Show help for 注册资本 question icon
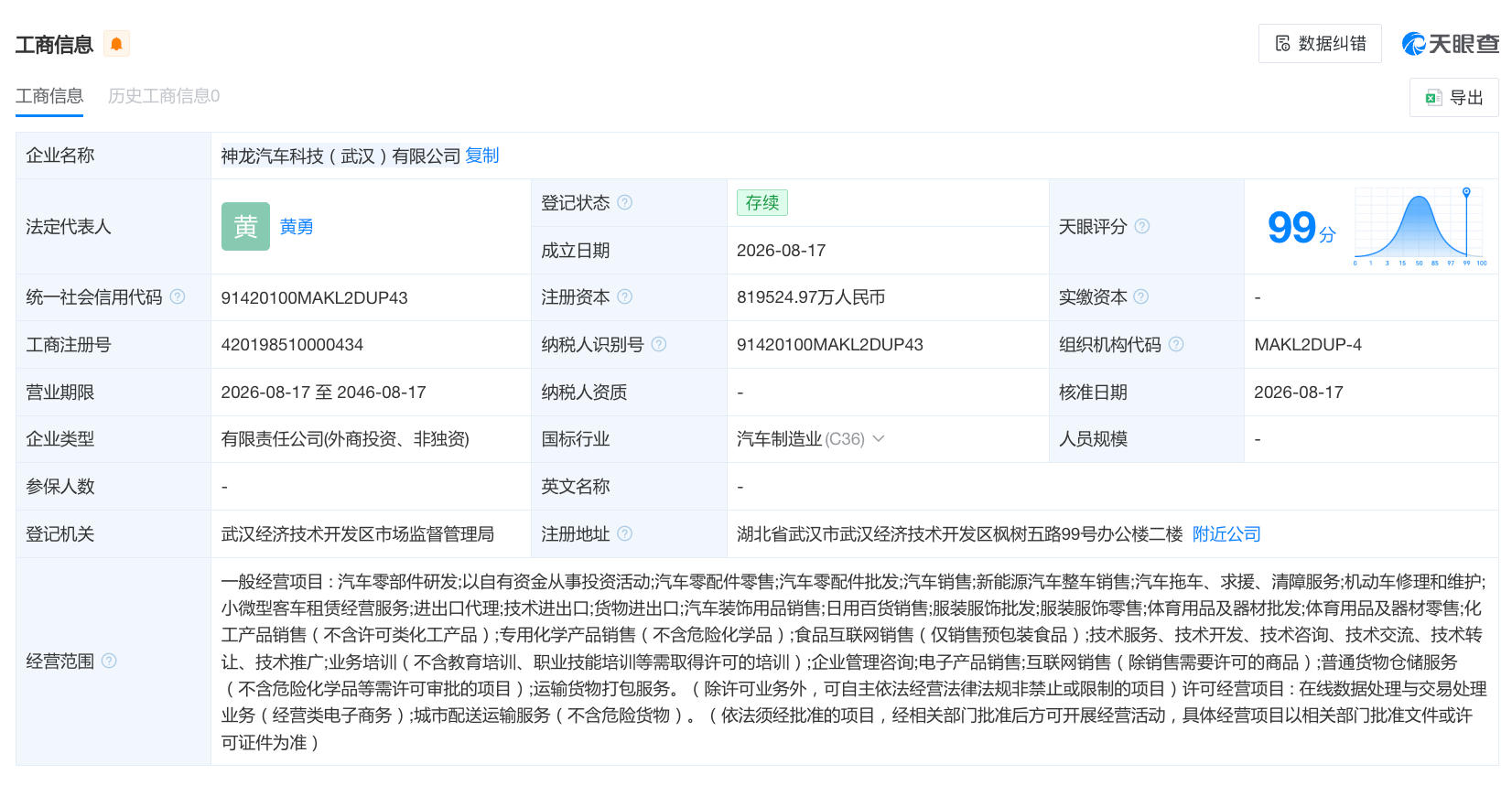The image size is (1512, 796). (624, 296)
